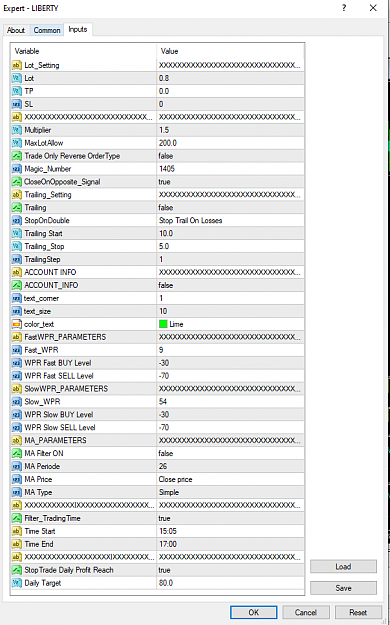
Task: Click the string icon beside Time Start
Action: (17, 531)
